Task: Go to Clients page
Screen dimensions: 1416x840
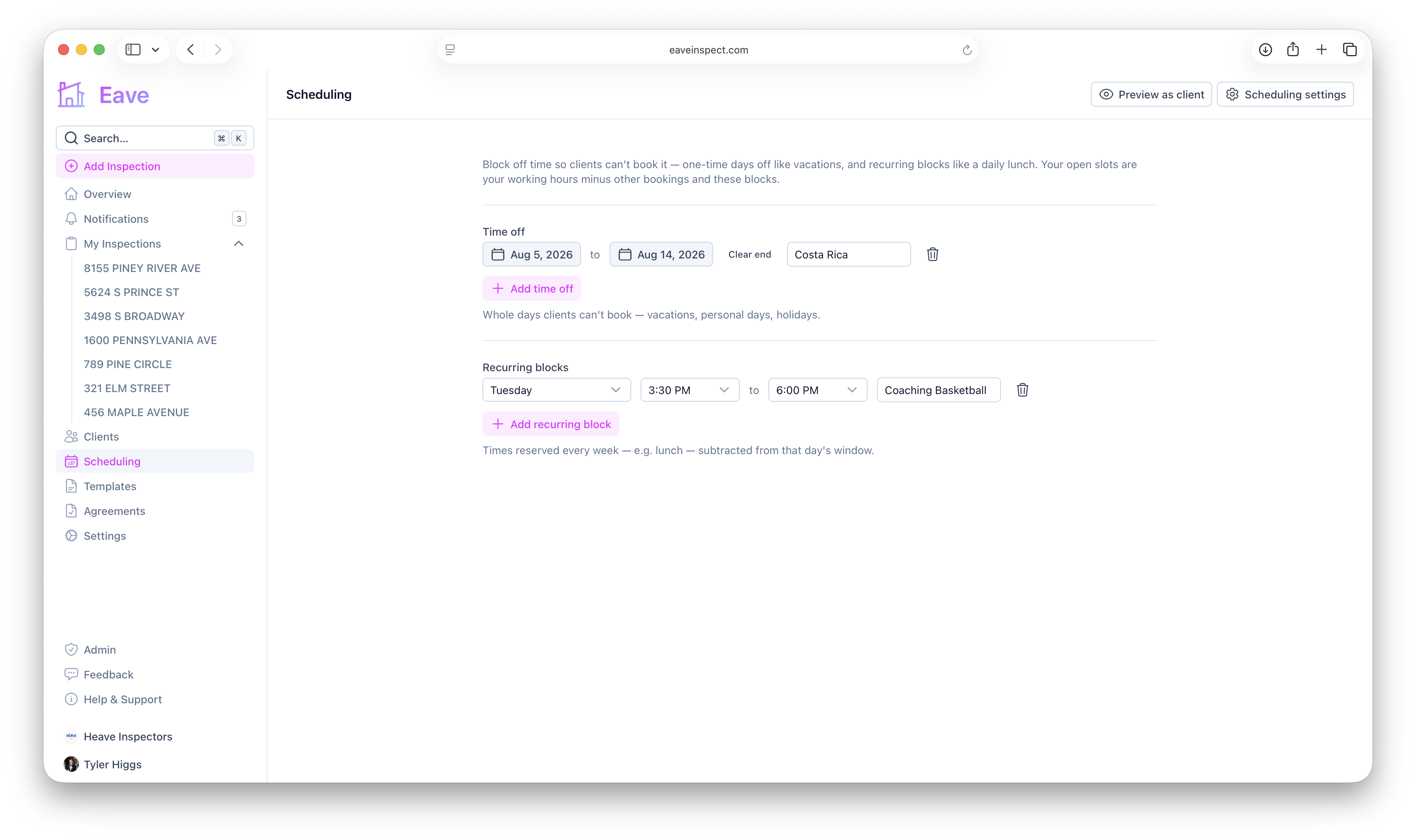Action: coord(155,436)
